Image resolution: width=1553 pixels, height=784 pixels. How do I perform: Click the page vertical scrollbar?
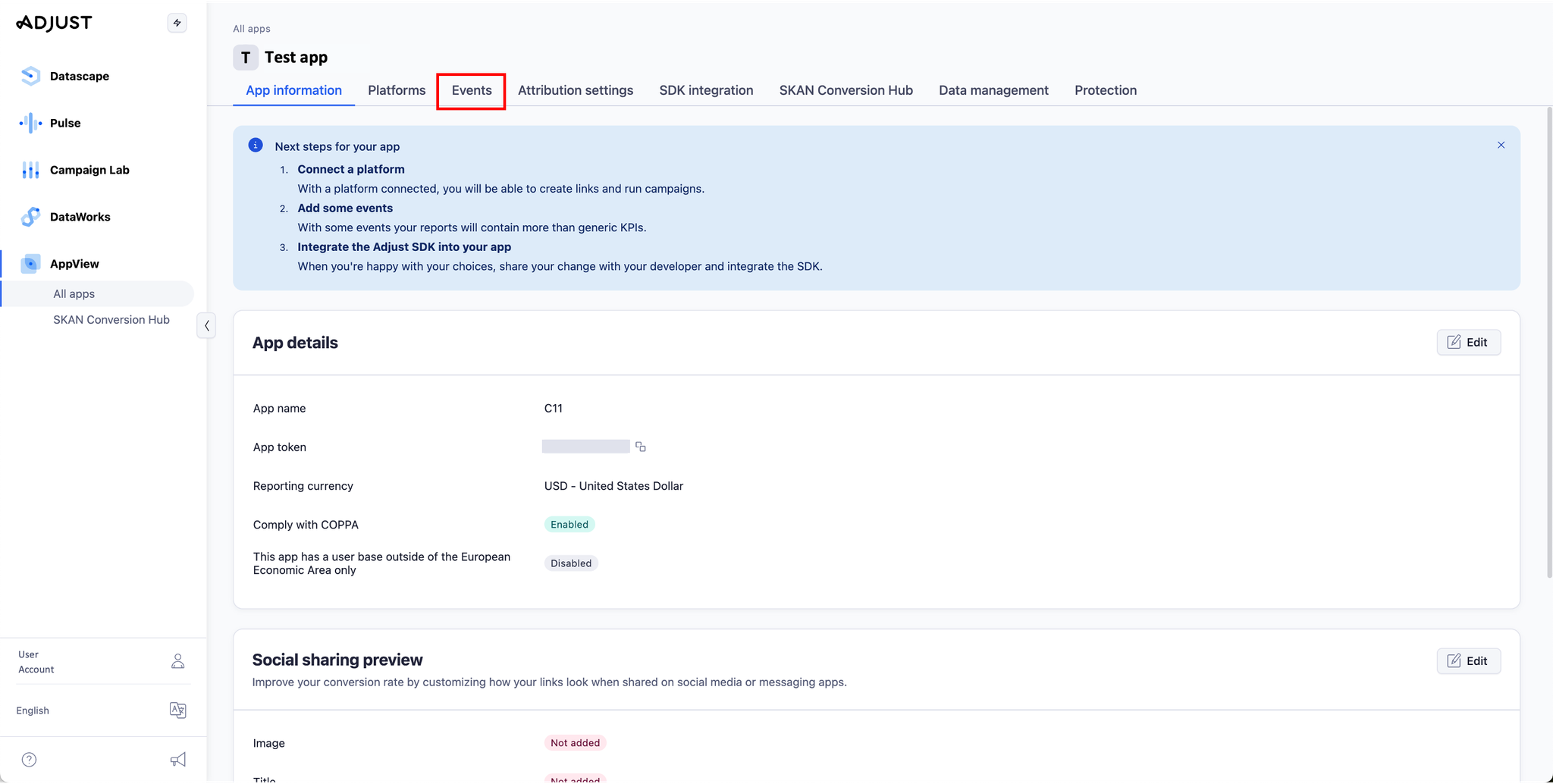tap(1549, 343)
